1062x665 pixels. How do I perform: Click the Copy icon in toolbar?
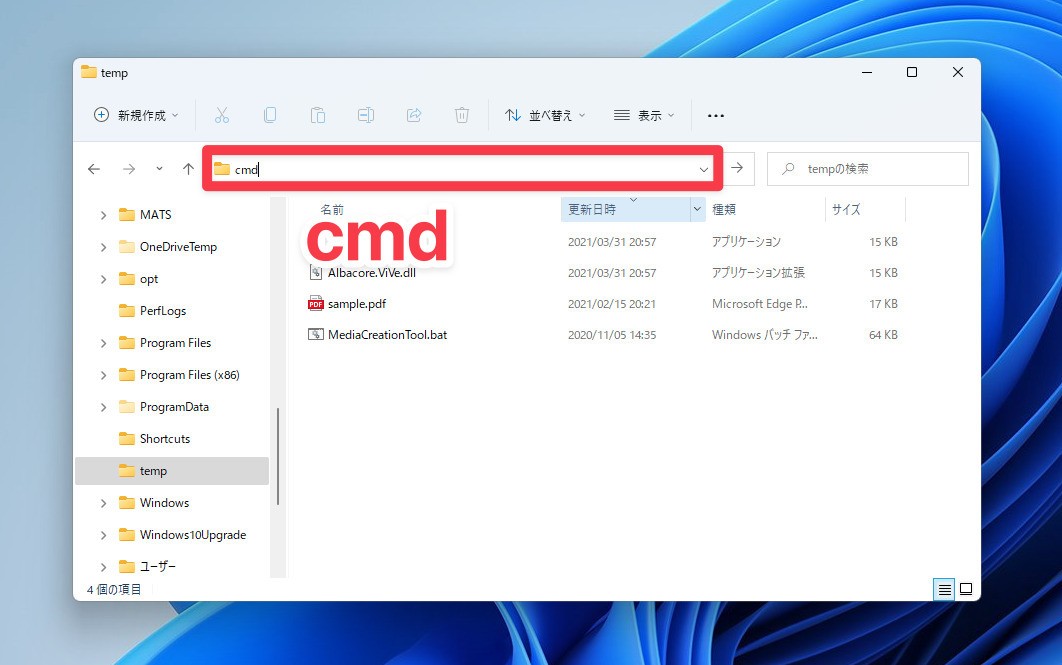tap(270, 115)
